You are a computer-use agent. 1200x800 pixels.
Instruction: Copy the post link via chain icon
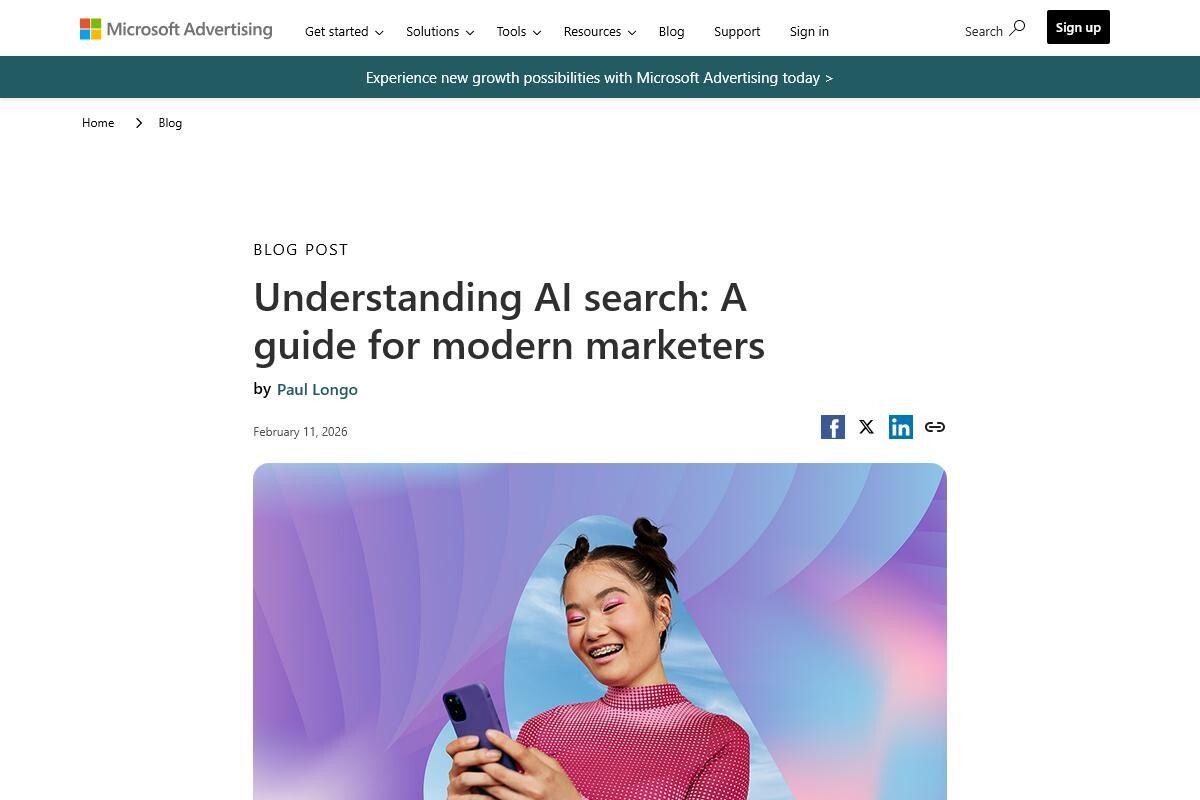pyautogui.click(x=935, y=427)
